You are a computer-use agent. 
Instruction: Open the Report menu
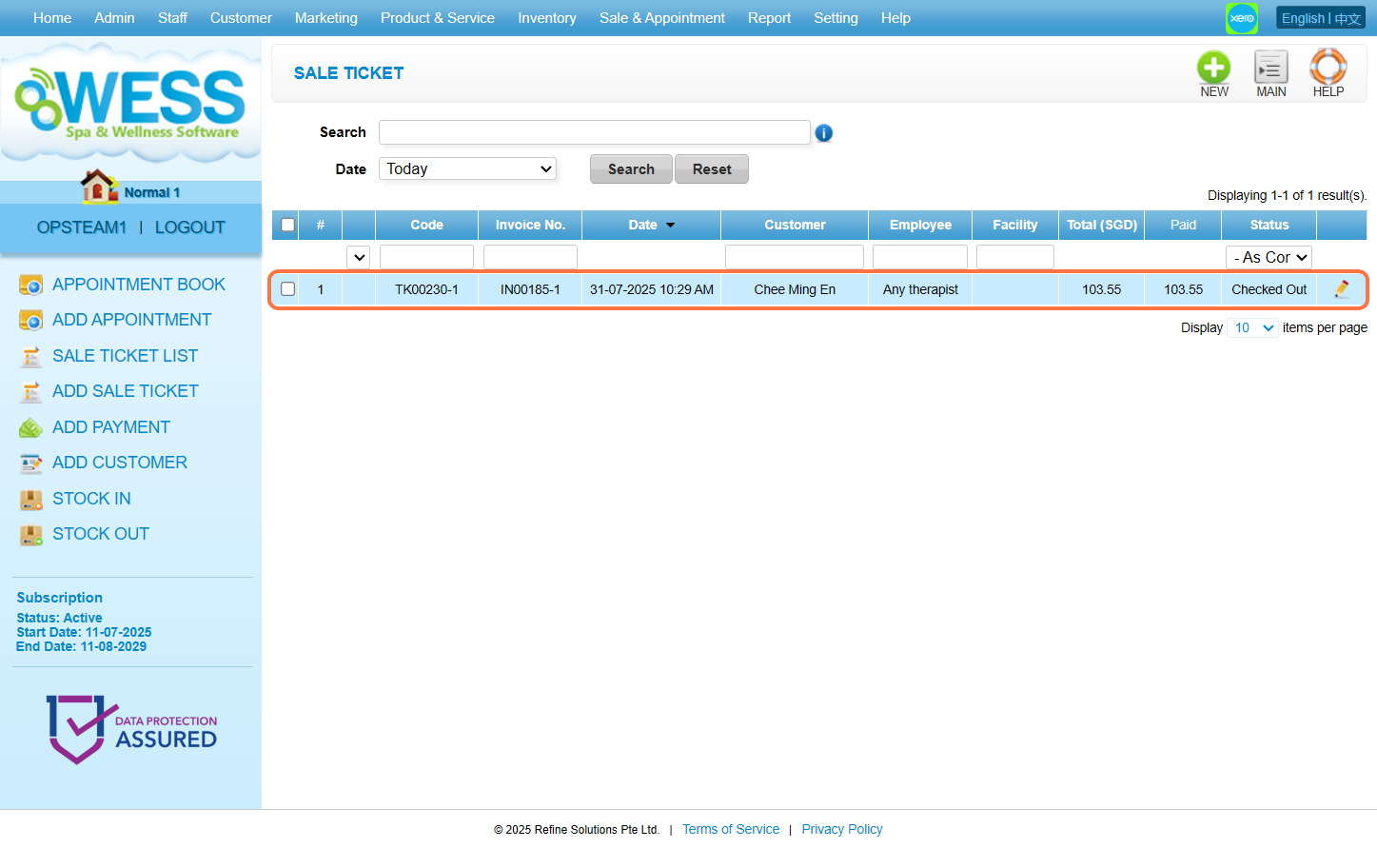coord(769,18)
